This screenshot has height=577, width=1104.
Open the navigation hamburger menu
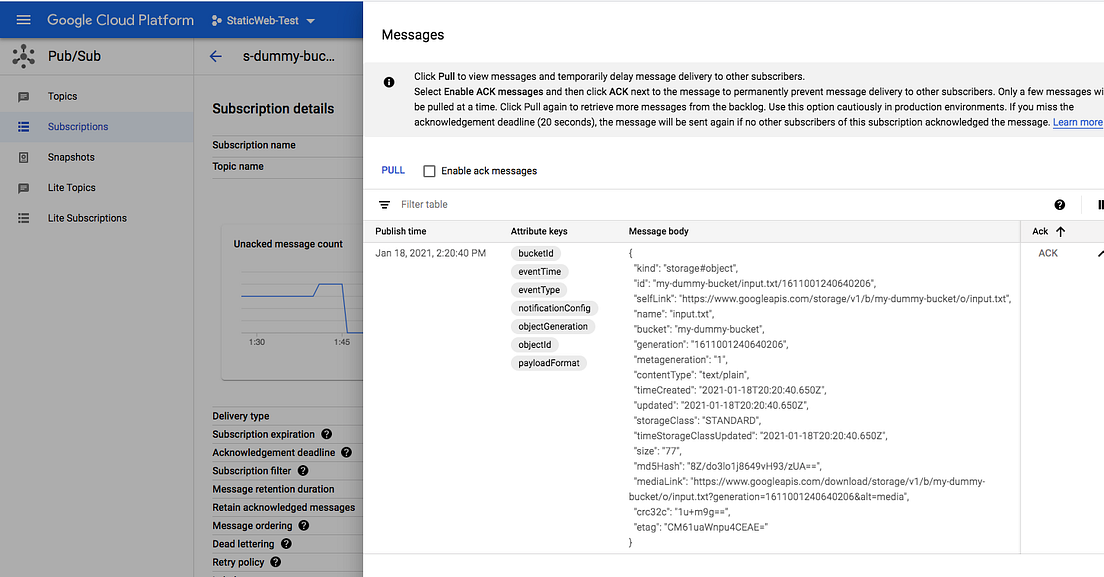coord(23,19)
